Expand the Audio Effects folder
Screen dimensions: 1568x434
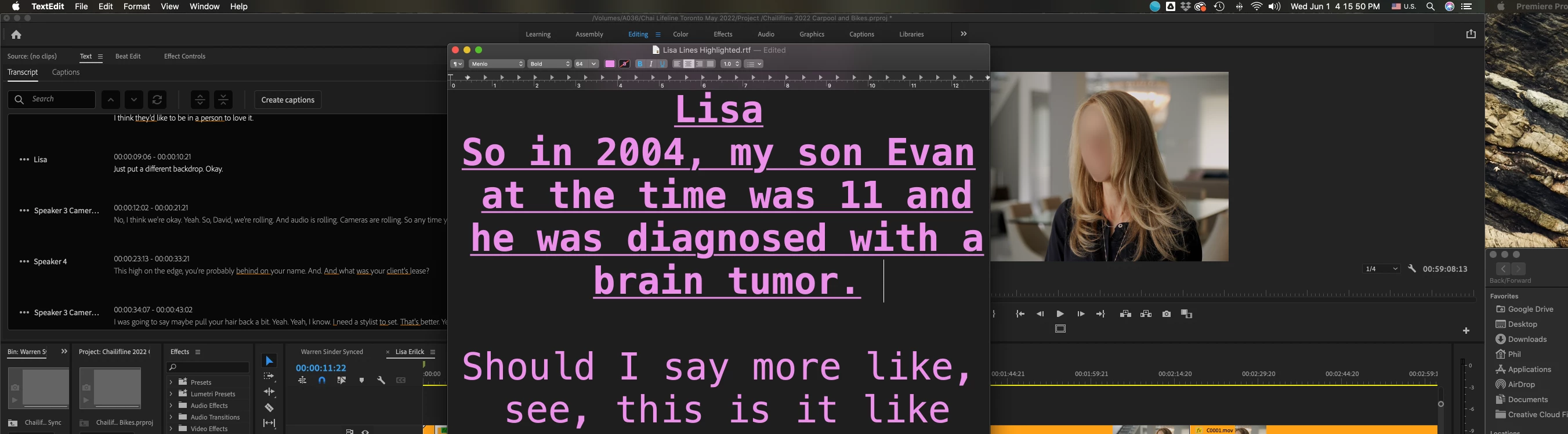[171, 406]
